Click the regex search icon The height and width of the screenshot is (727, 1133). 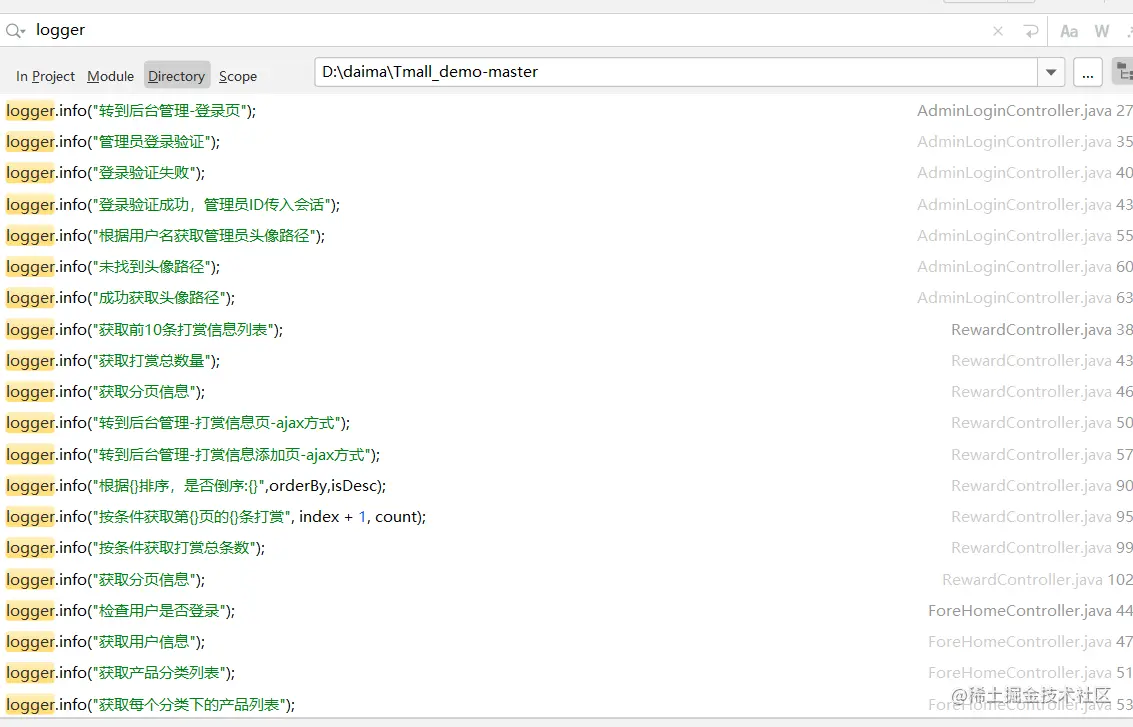pos(1128,31)
